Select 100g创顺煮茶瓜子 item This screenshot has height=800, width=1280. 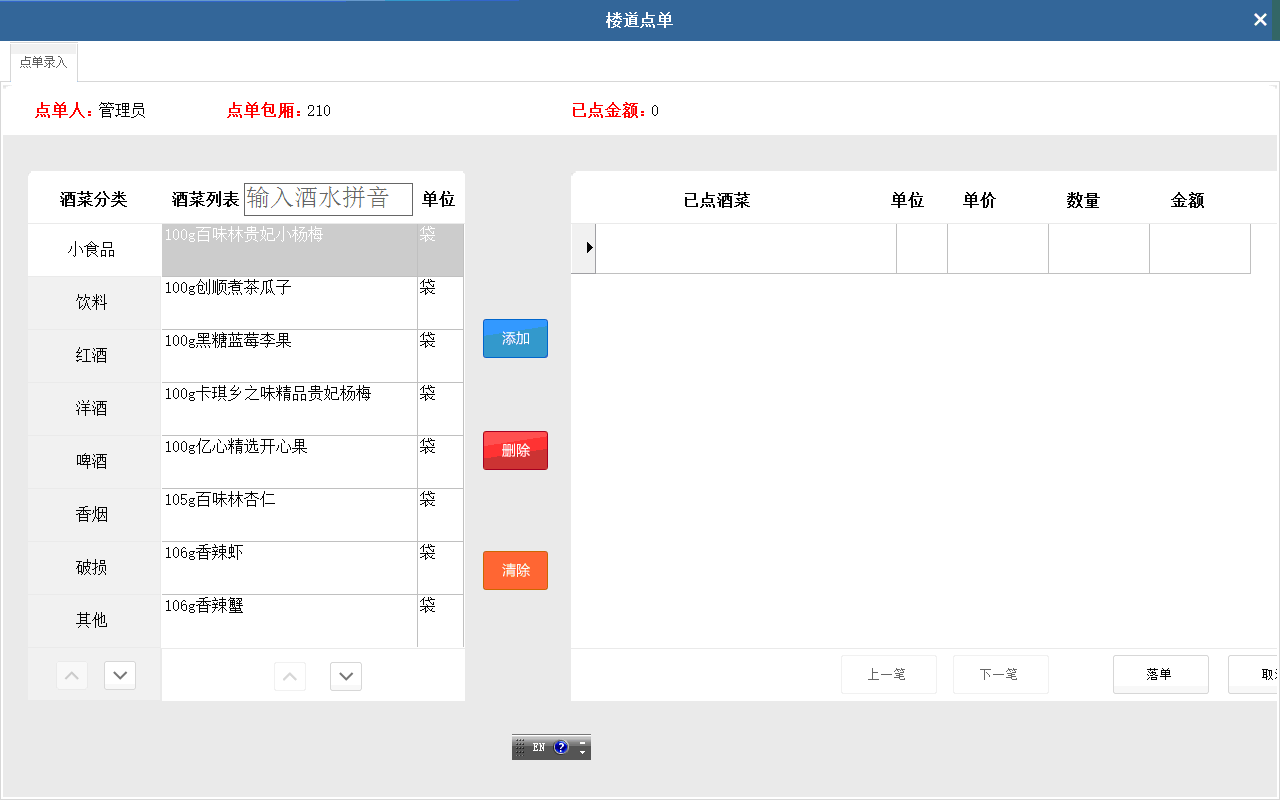[289, 303]
